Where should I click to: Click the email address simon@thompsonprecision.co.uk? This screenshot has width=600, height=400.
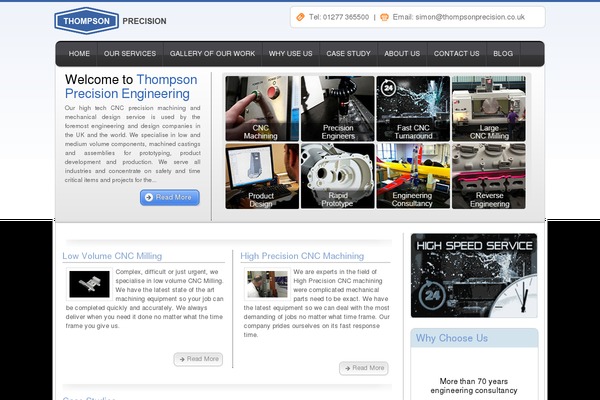(x=470, y=17)
